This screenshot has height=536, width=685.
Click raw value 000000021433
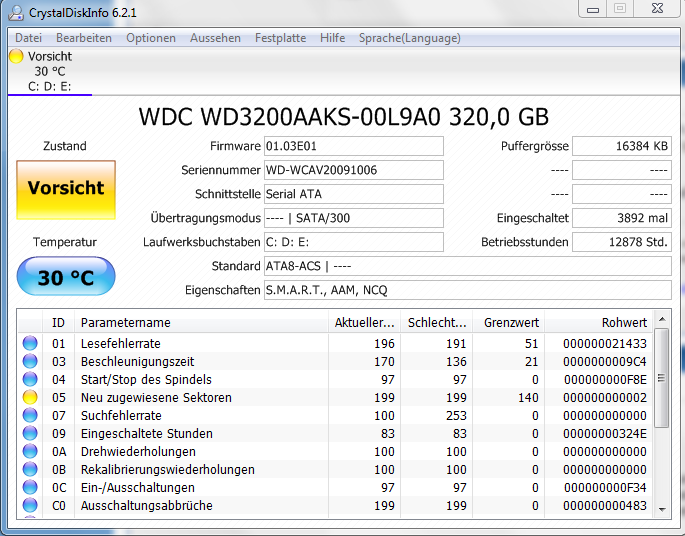pyautogui.click(x=605, y=343)
